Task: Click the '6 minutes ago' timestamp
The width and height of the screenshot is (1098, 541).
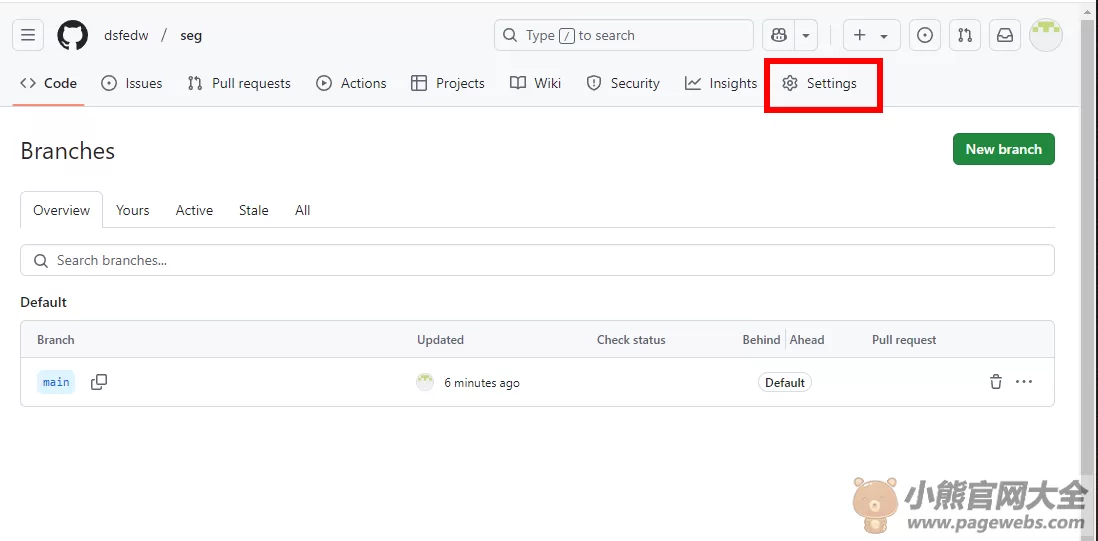Action: point(482,383)
